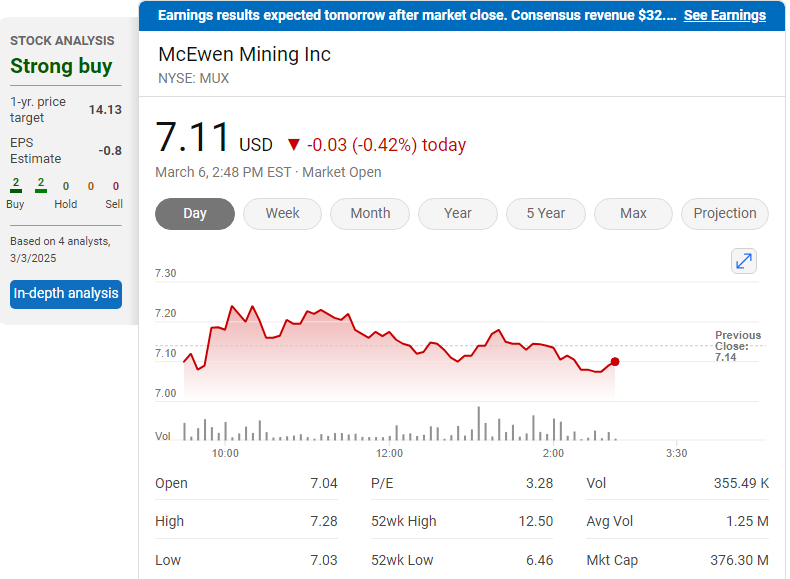The width and height of the screenshot is (790, 579).
Task: Click the Hold analyst rating count
Action: 66,186
